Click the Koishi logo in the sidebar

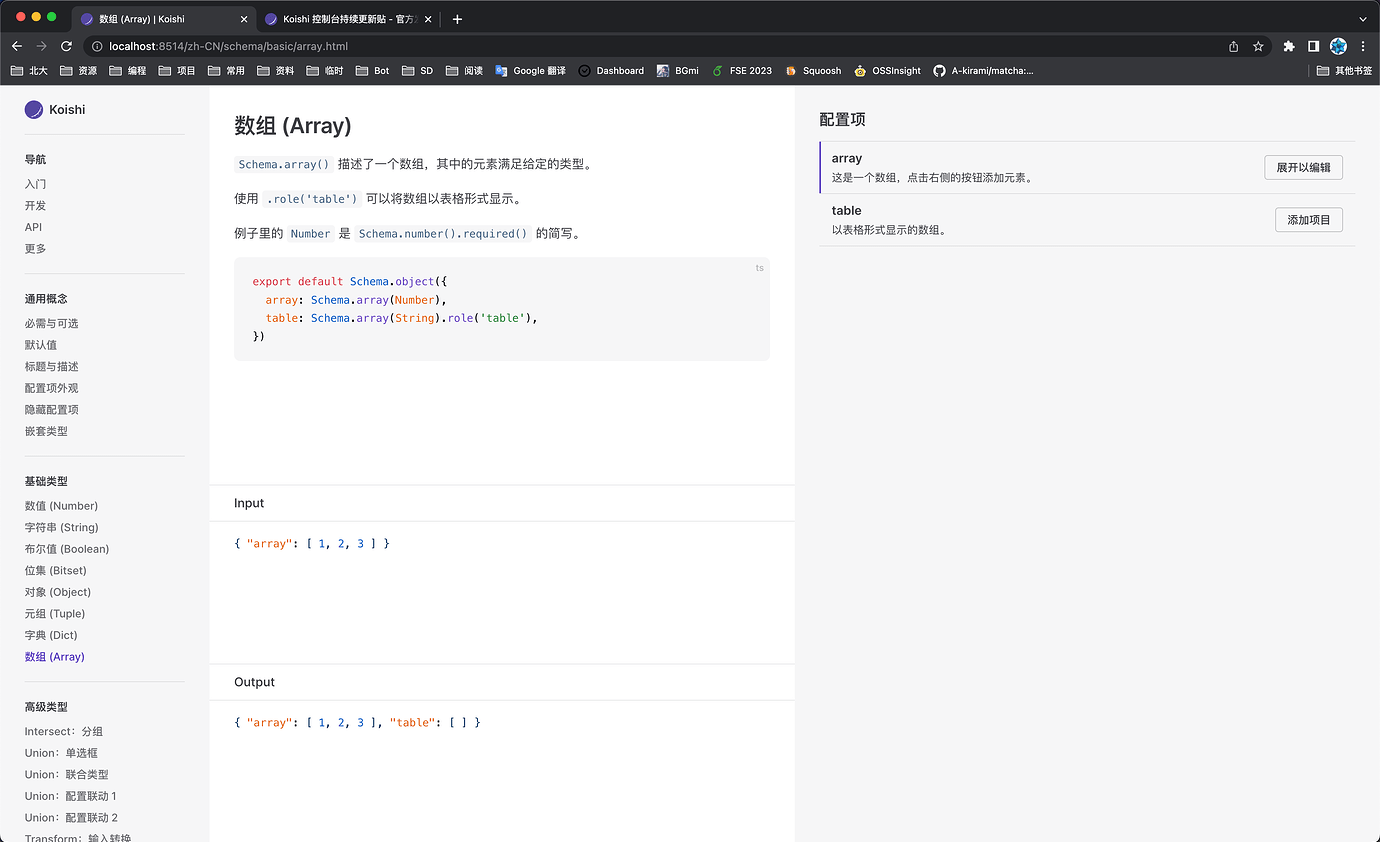point(34,110)
